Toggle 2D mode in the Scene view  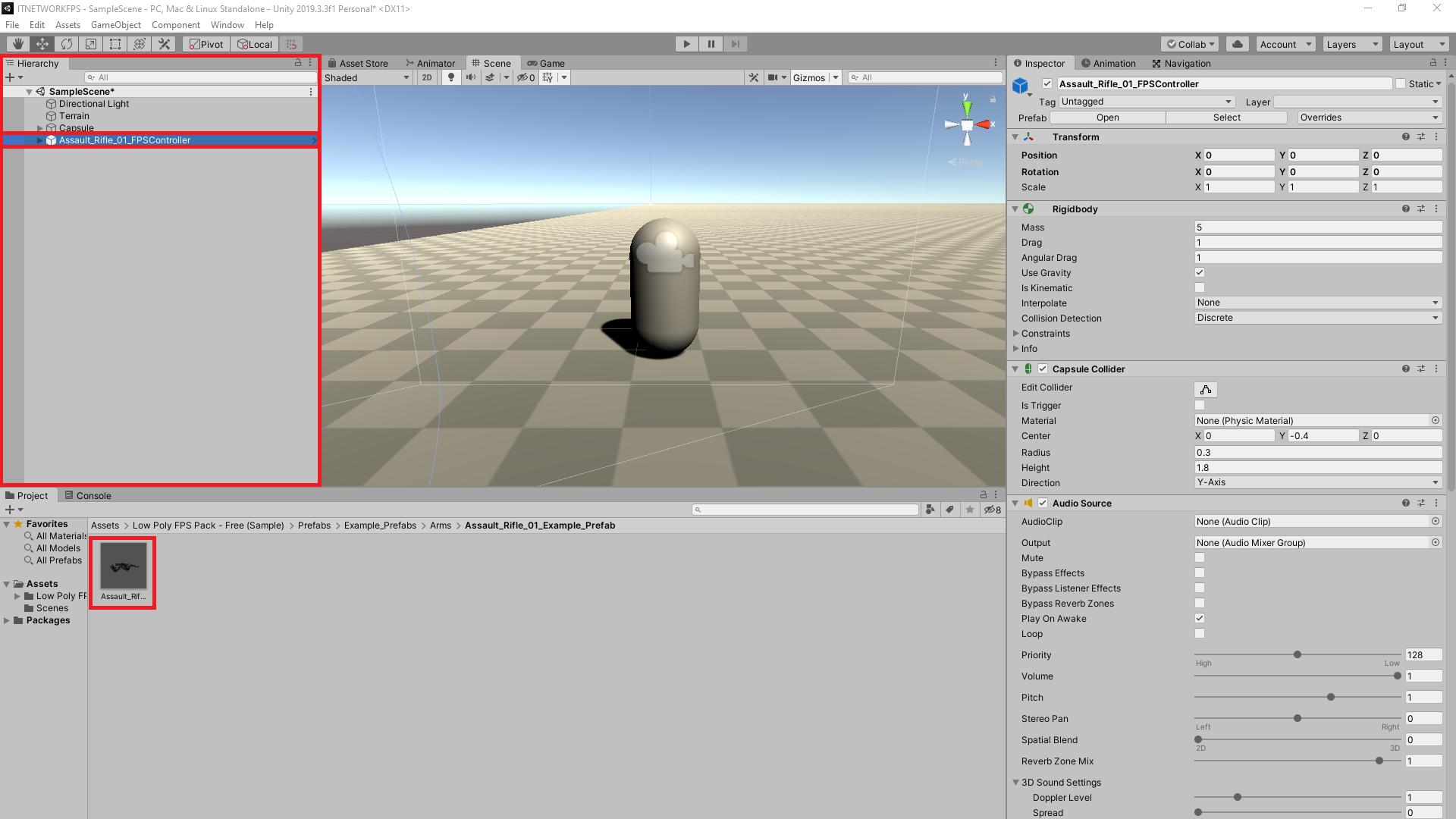(x=426, y=77)
